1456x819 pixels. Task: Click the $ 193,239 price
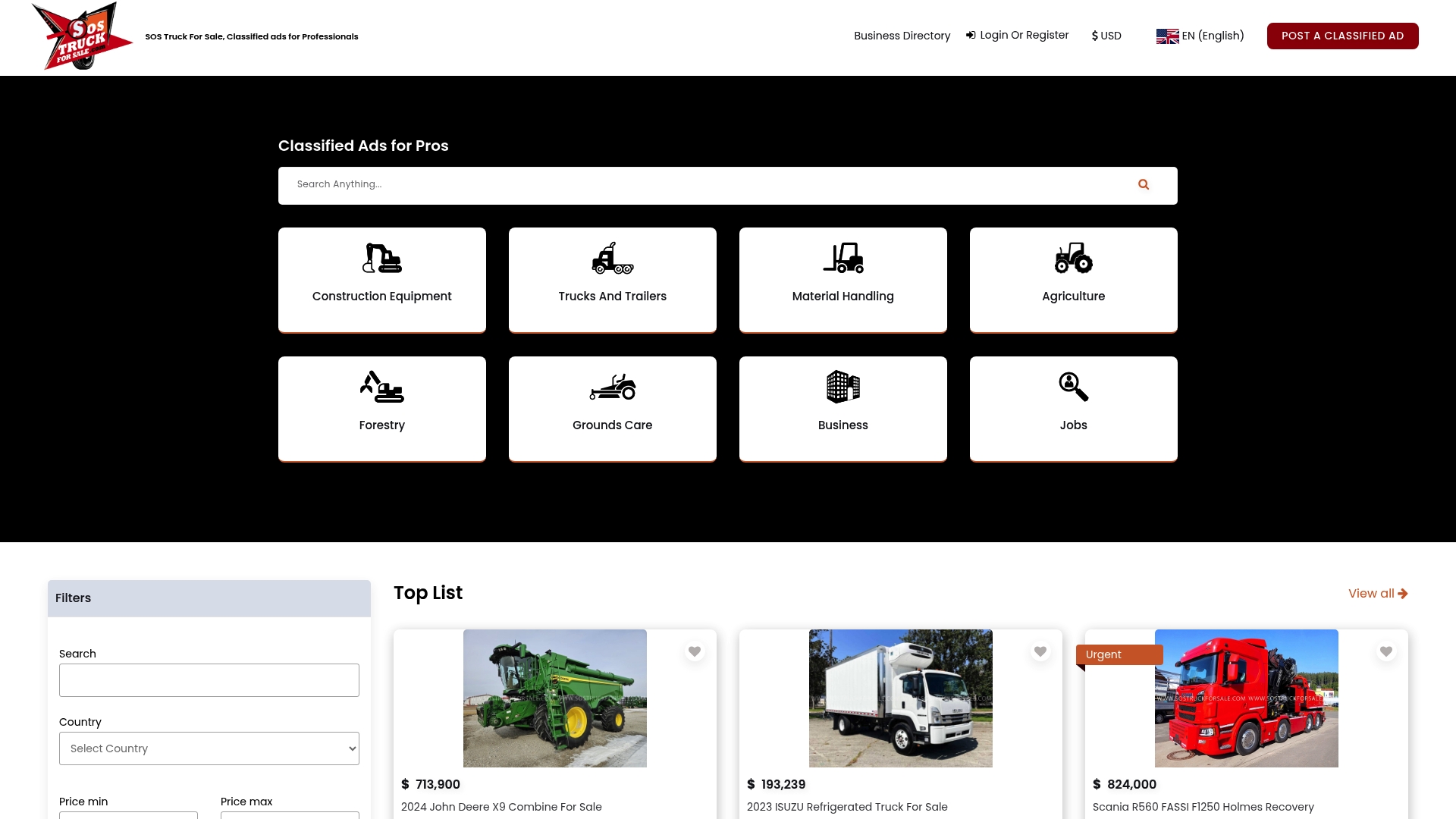click(777, 784)
